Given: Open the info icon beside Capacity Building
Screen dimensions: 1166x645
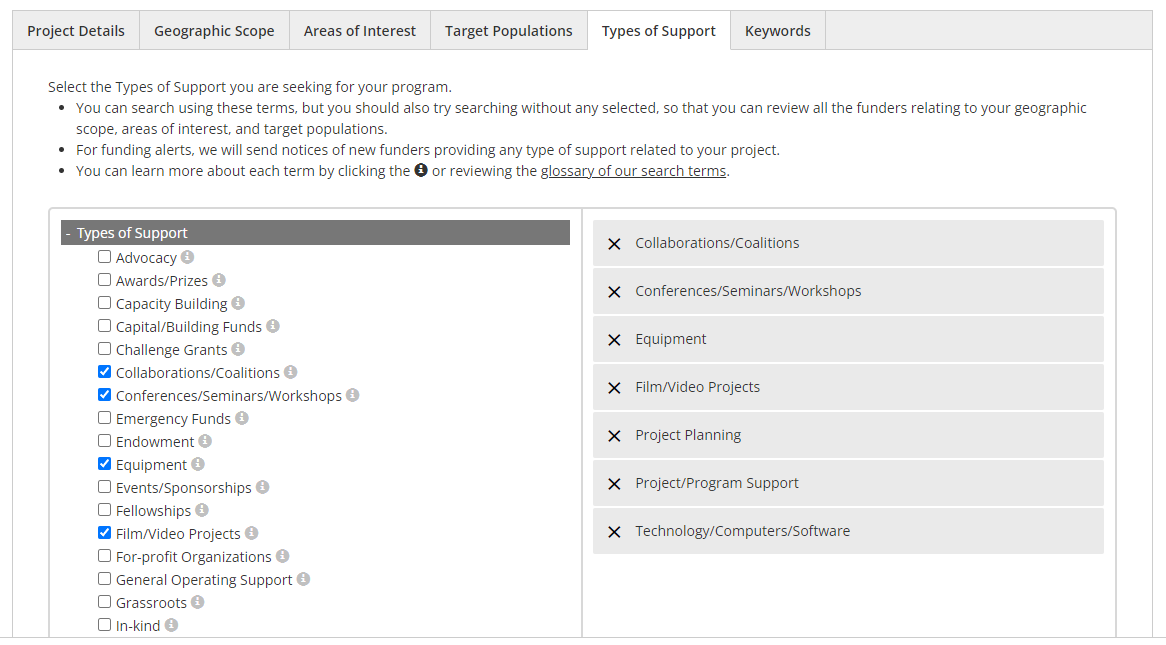Looking at the screenshot, I should pos(238,303).
